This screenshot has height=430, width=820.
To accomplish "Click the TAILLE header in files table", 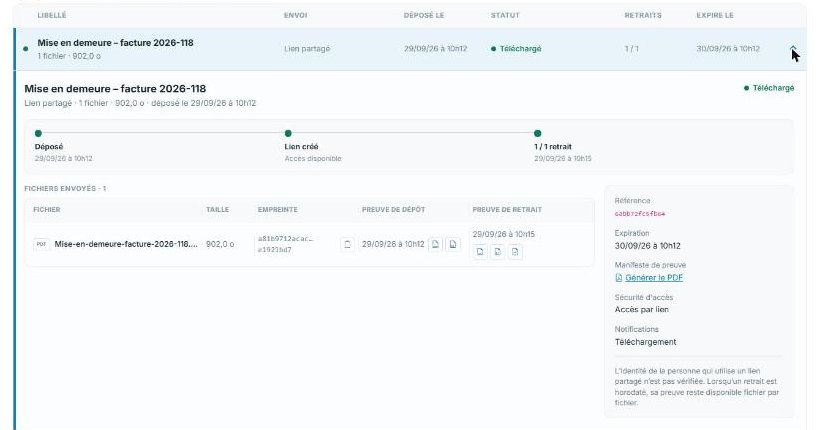I will [x=218, y=209].
